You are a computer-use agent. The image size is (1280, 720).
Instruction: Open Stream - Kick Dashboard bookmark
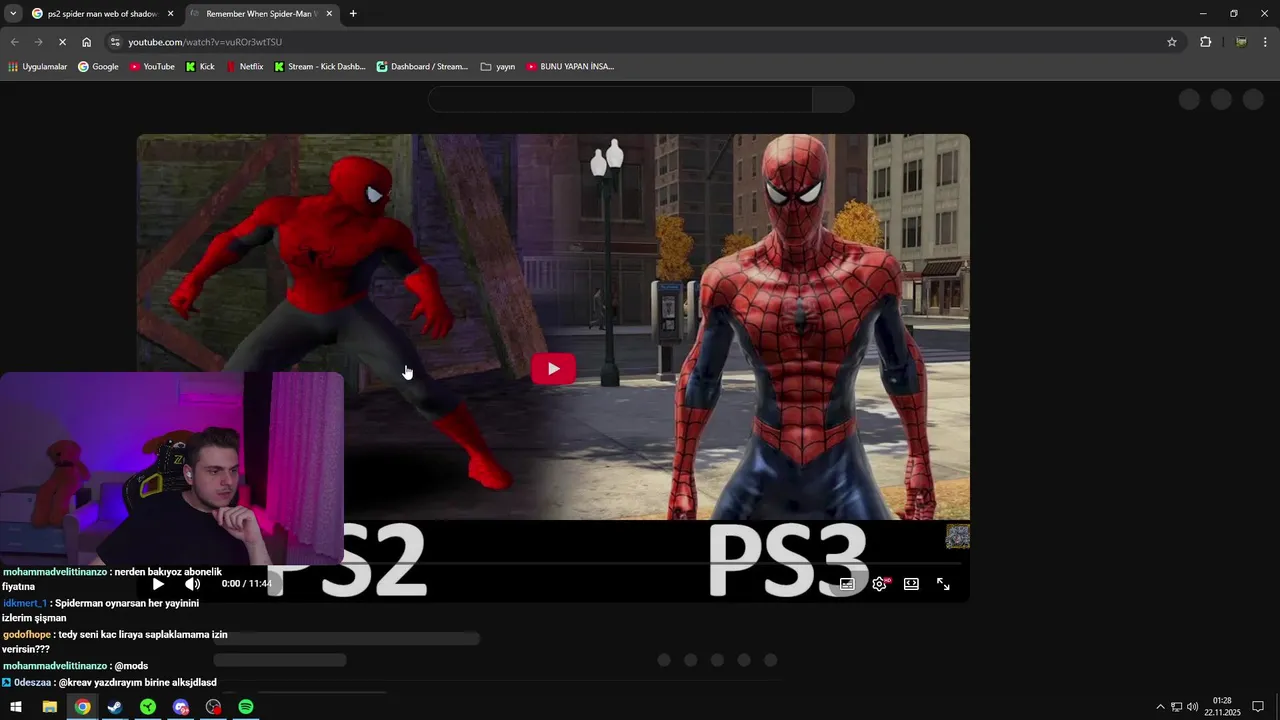point(320,67)
